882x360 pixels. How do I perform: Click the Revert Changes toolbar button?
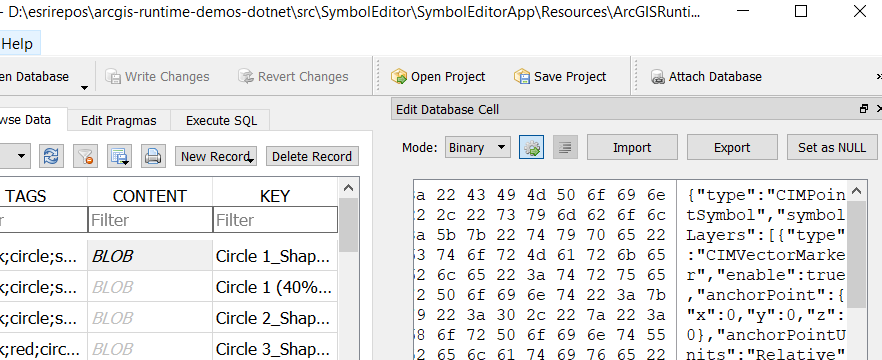(x=293, y=76)
